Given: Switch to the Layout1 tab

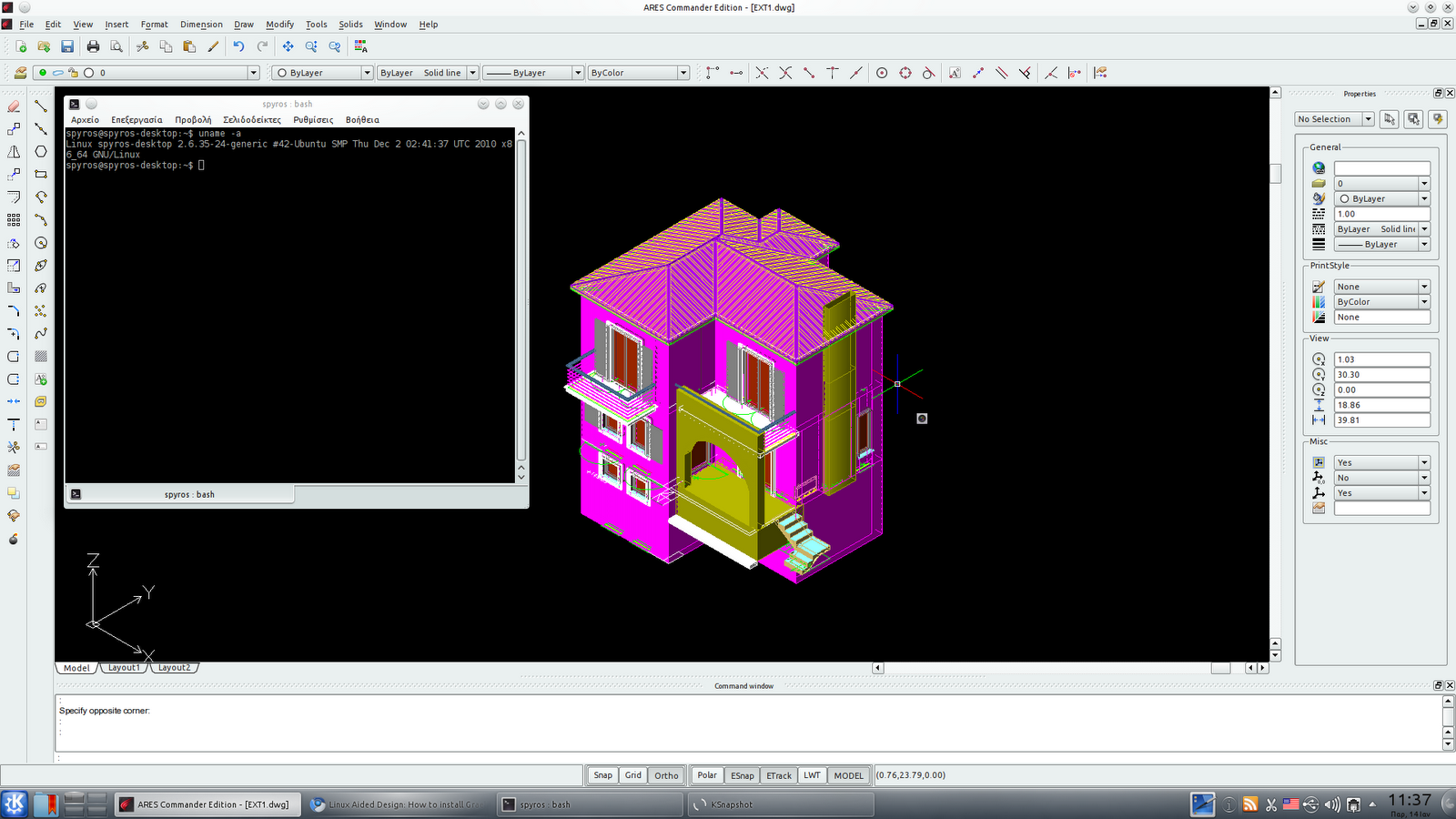Looking at the screenshot, I should (x=124, y=668).
